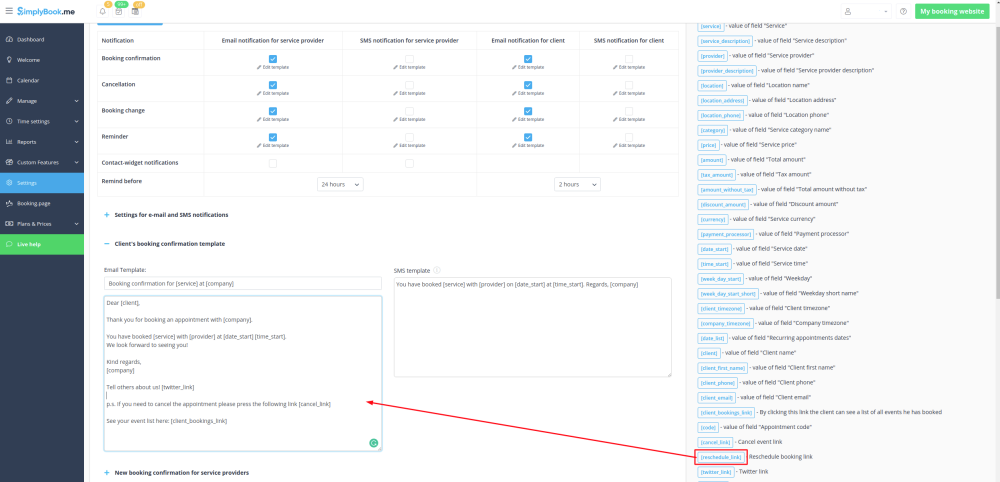Go to Booking page in sidebar
This screenshot has height=482, width=1000.
click(x=33, y=203)
